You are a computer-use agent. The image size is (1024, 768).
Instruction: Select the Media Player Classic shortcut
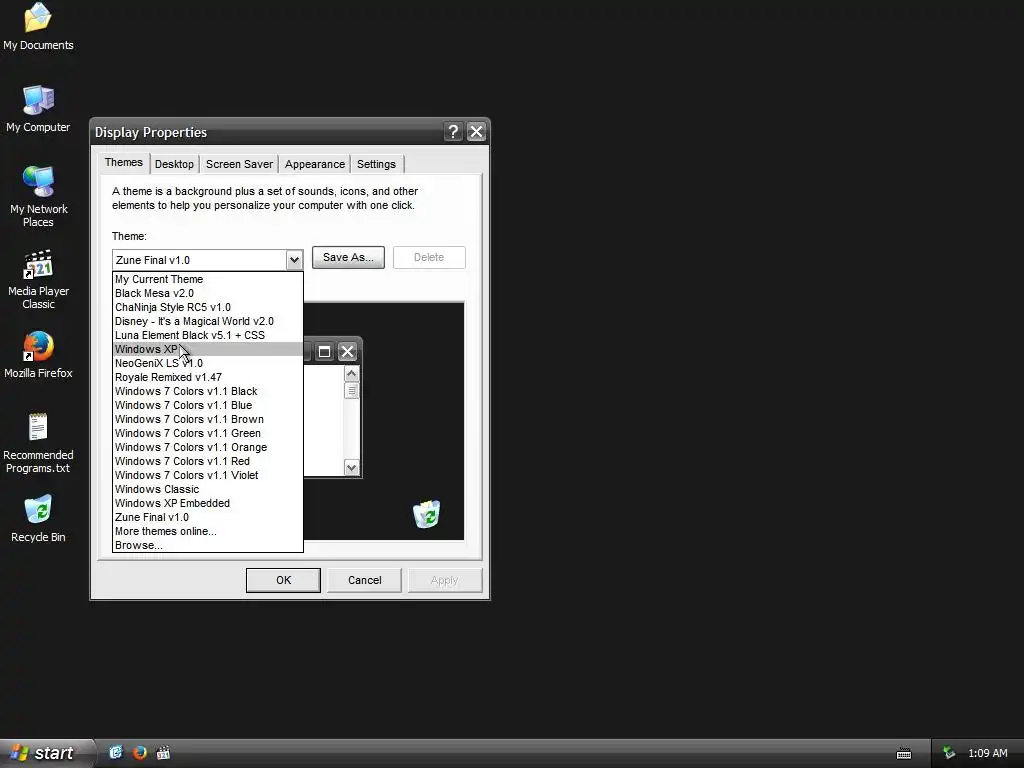[x=38, y=280]
